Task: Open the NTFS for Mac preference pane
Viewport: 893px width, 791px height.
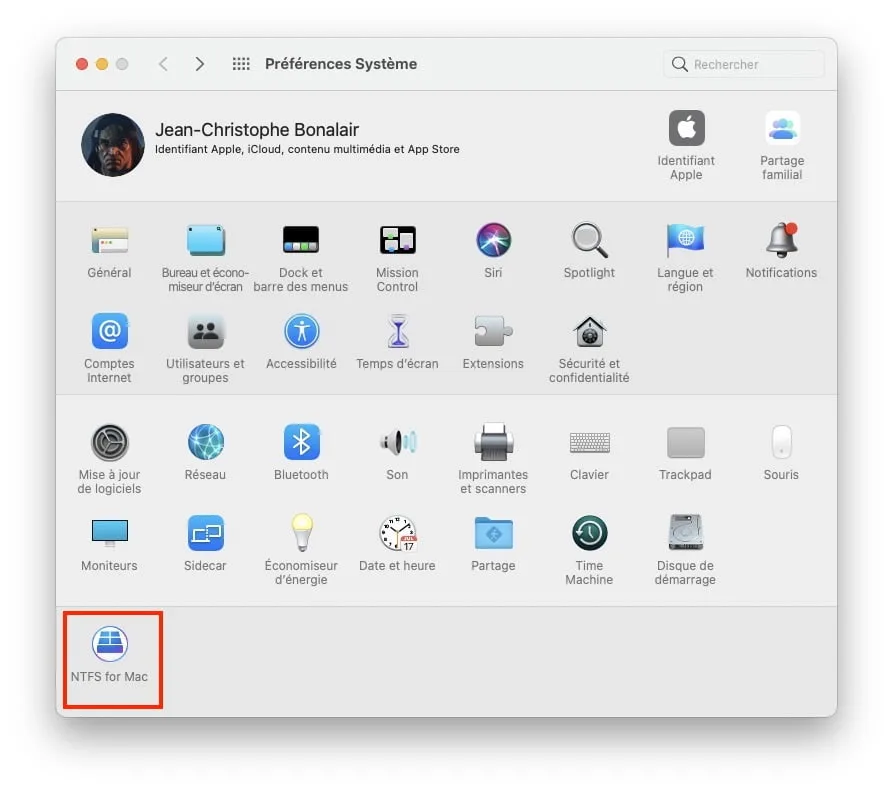Action: pos(112,645)
